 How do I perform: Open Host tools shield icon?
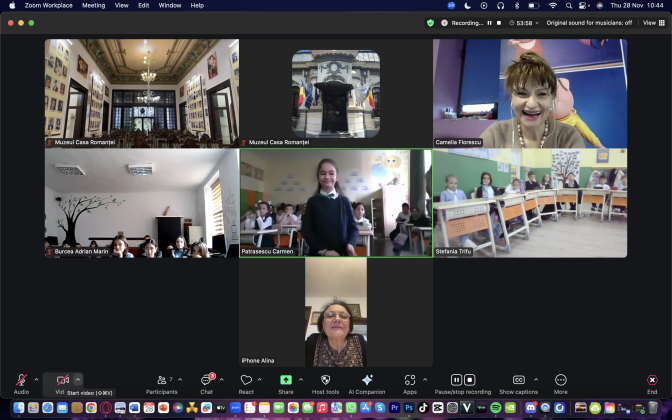325,381
